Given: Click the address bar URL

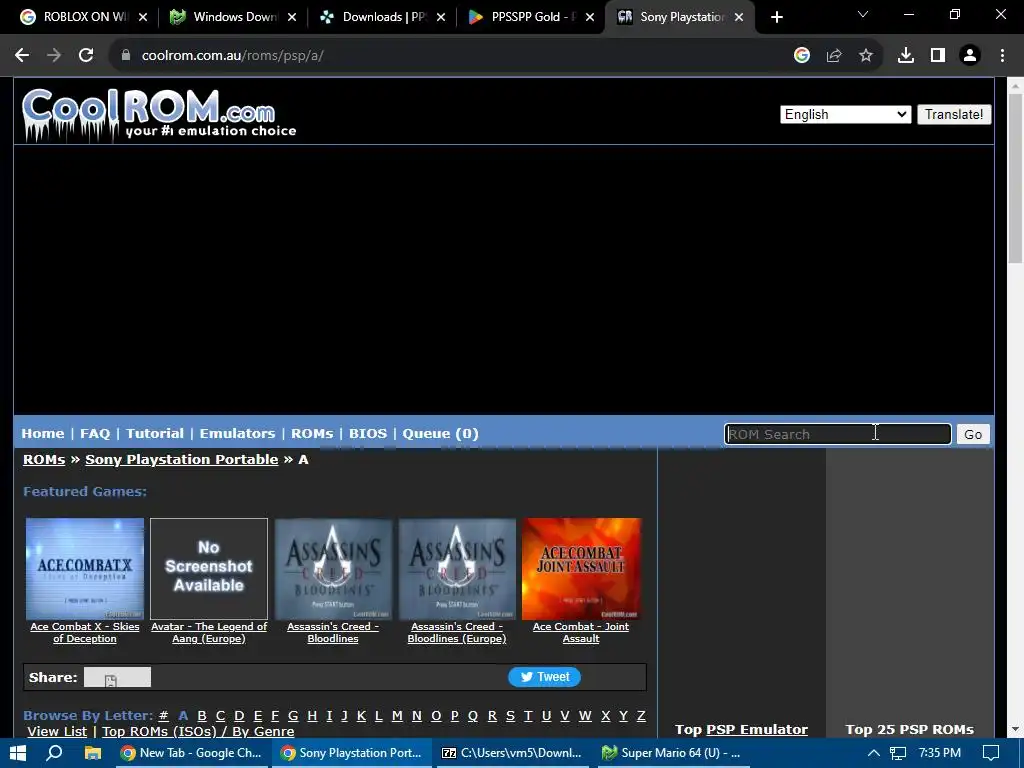Looking at the screenshot, I should click(x=232, y=56).
